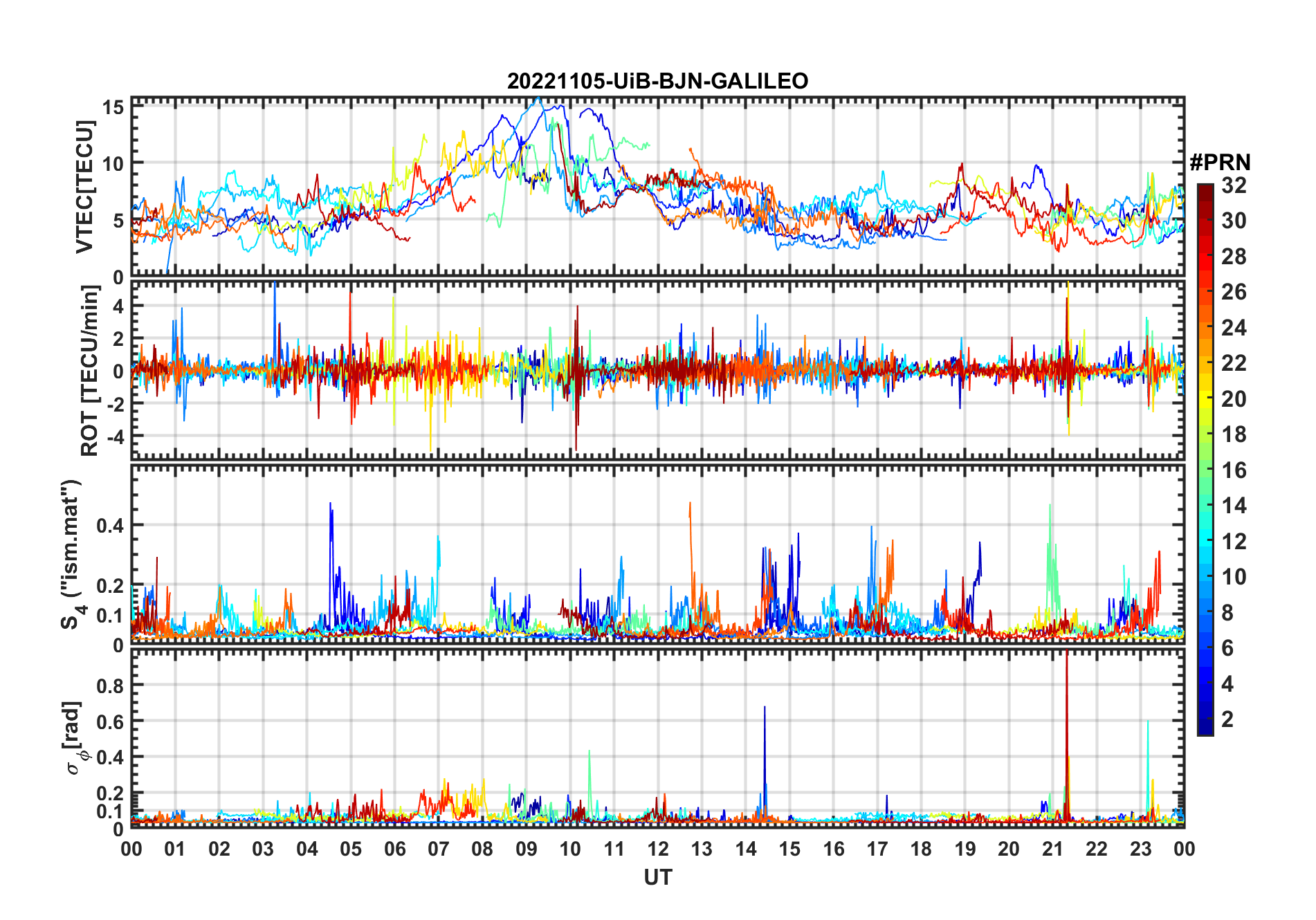Click x-axis hour tick 21
Image resolution: width=1316 pixels, height=920 pixels.
(1053, 849)
